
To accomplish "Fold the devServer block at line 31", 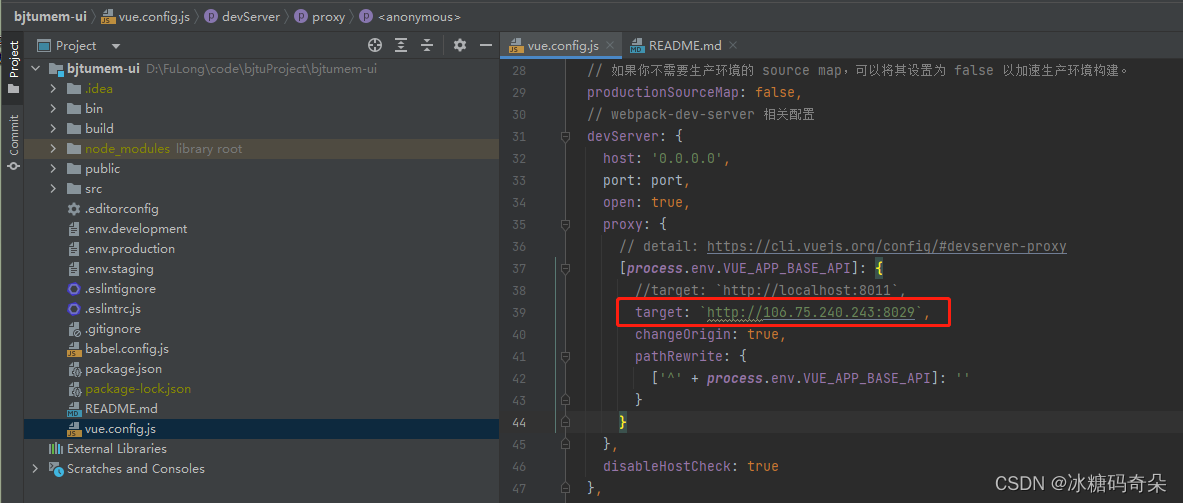I will [x=565, y=137].
